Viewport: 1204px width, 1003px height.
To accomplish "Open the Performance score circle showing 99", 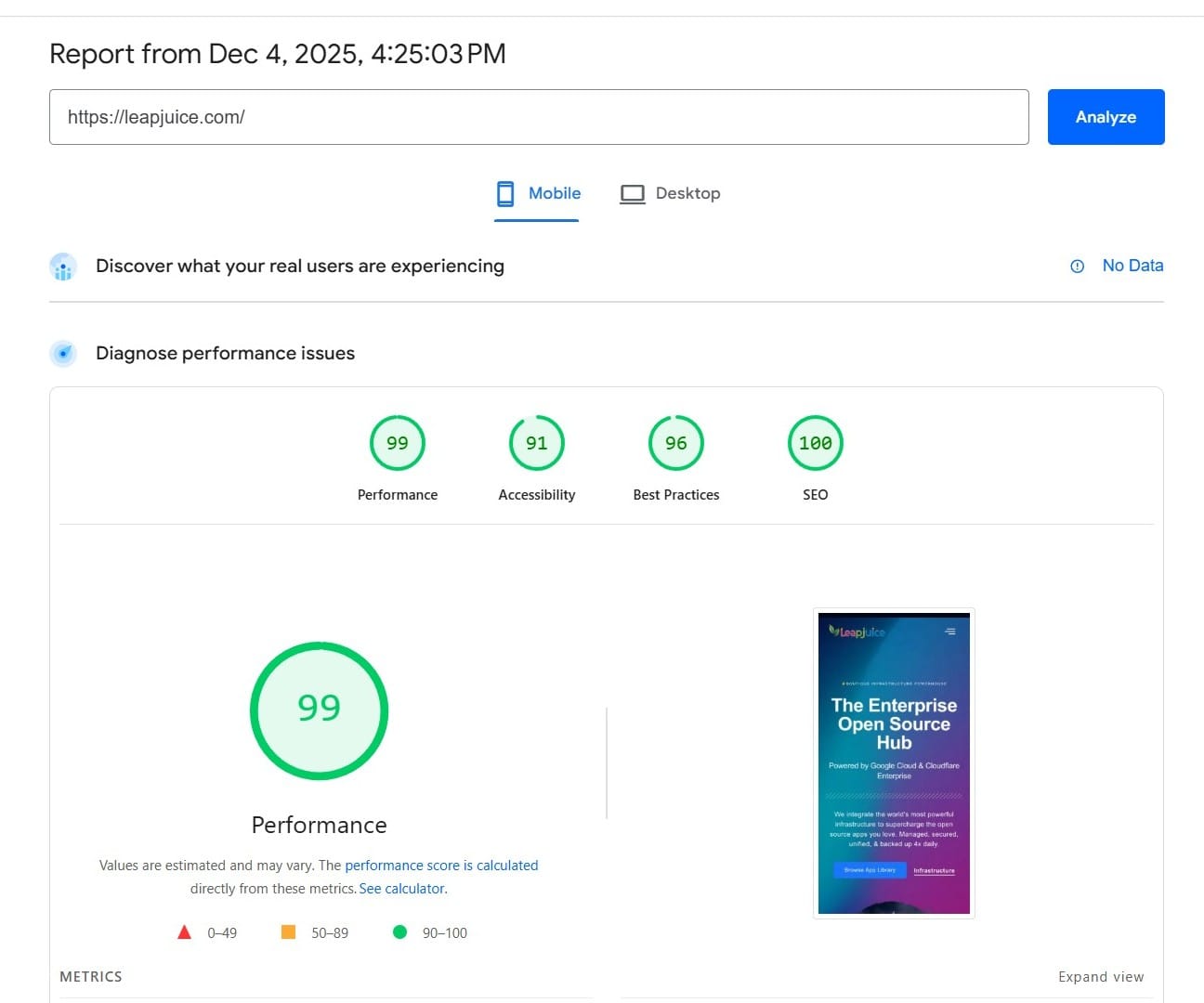I will tap(319, 709).
